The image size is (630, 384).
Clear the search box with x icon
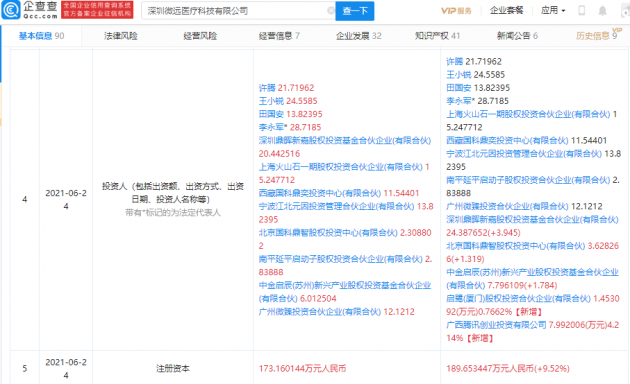pos(331,11)
